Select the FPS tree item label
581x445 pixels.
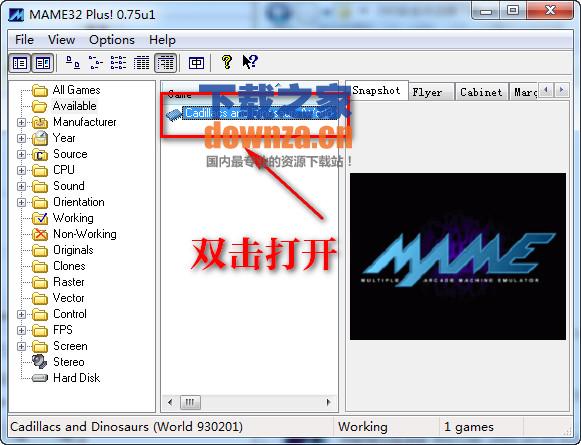(63, 330)
